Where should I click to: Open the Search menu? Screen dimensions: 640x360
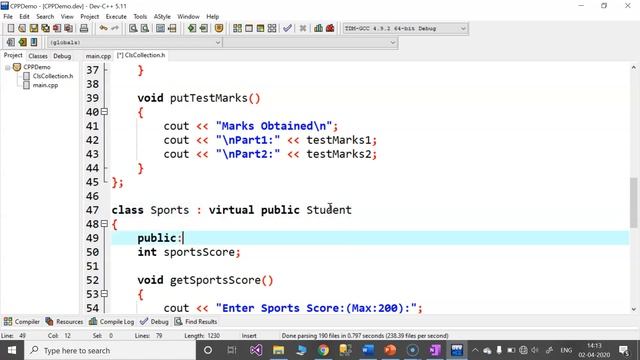[45, 17]
